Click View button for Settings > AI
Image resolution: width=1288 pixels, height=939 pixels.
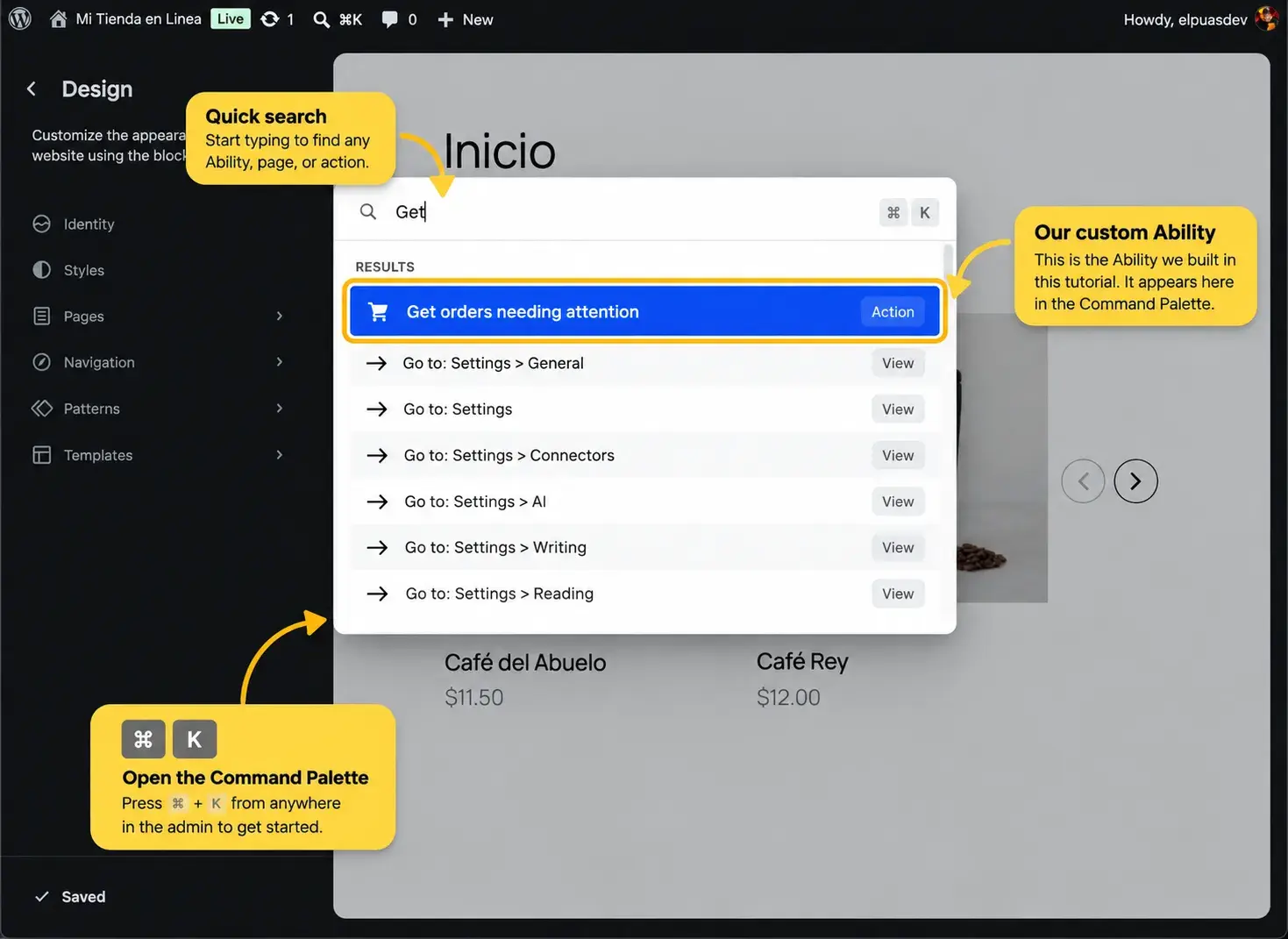pyautogui.click(x=898, y=502)
